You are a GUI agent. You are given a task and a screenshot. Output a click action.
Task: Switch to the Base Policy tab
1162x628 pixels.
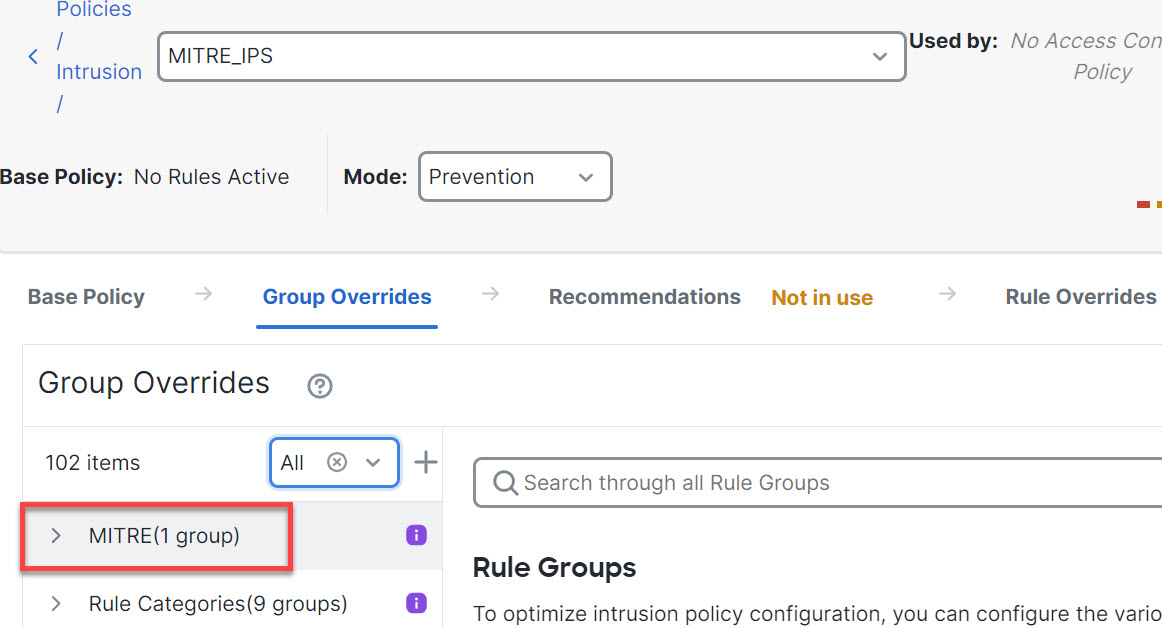[x=86, y=297]
